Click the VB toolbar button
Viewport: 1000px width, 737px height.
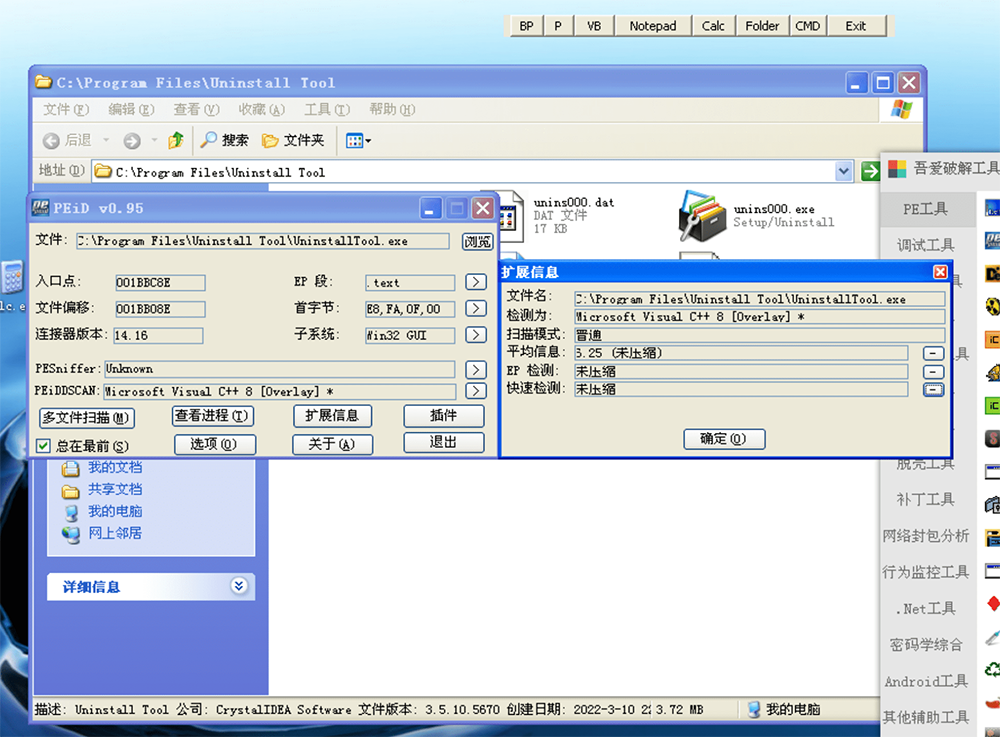tap(594, 26)
